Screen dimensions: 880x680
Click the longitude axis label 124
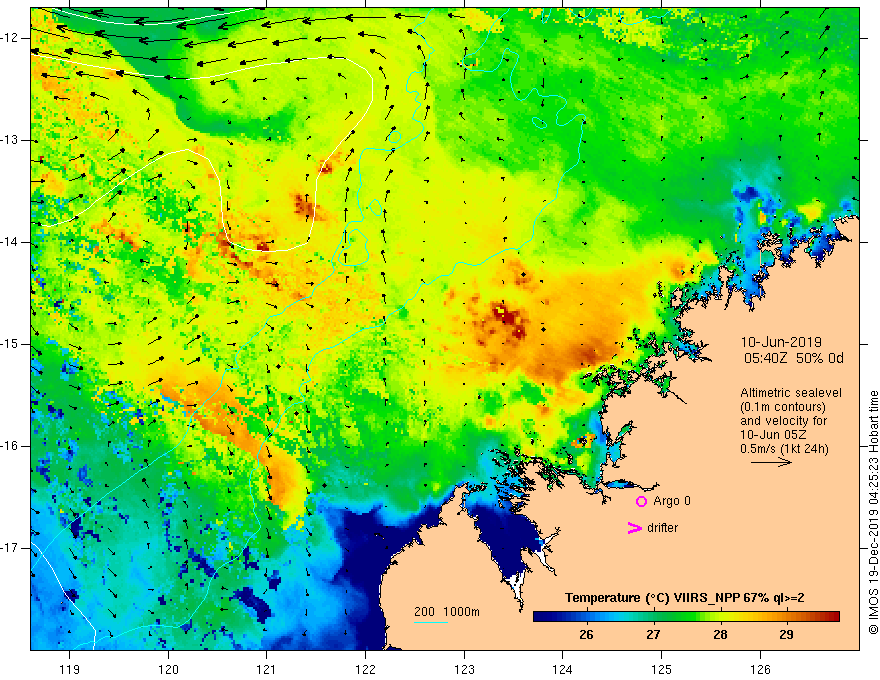[562, 669]
